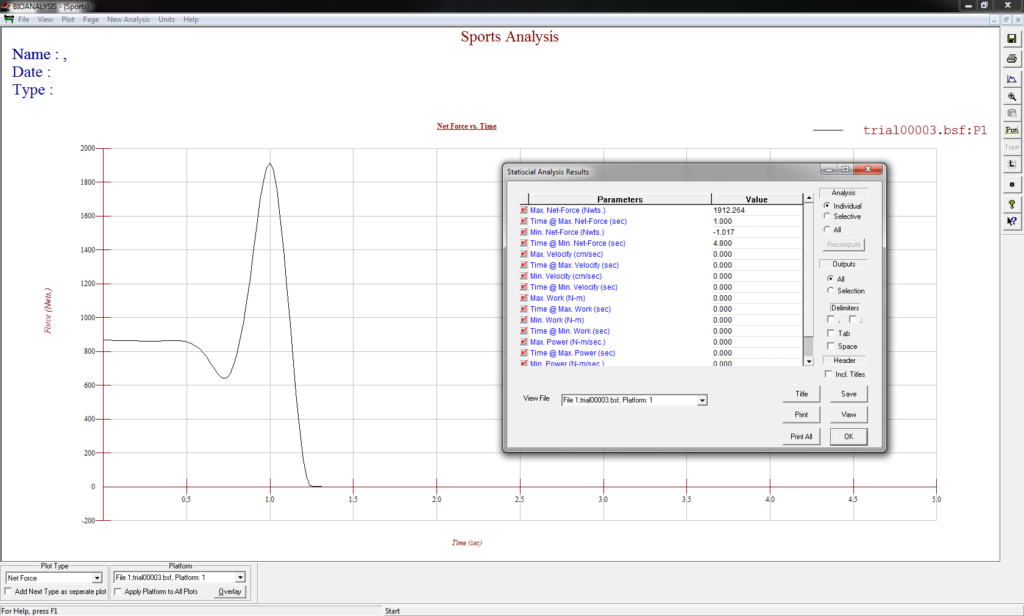Open the Platform dropdown in bottom panel
The image size is (1024, 616).
(x=240, y=578)
